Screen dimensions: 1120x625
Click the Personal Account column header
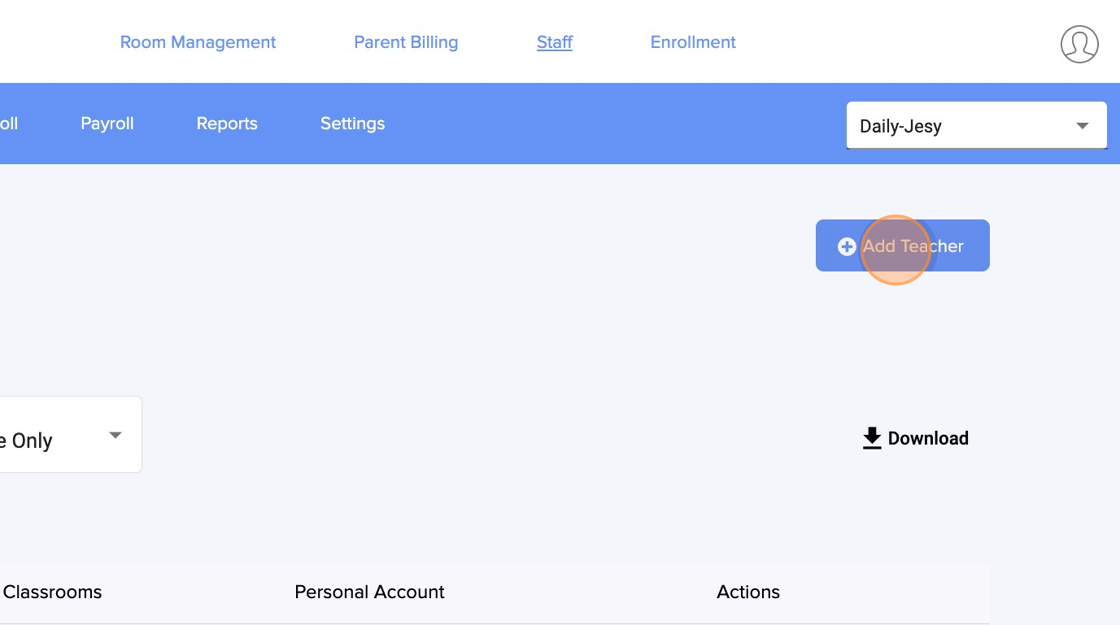369,592
